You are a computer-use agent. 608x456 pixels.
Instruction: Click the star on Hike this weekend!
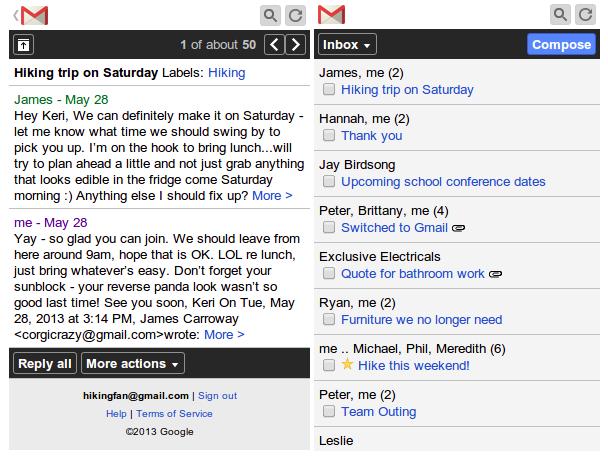pyautogui.click(x=347, y=365)
